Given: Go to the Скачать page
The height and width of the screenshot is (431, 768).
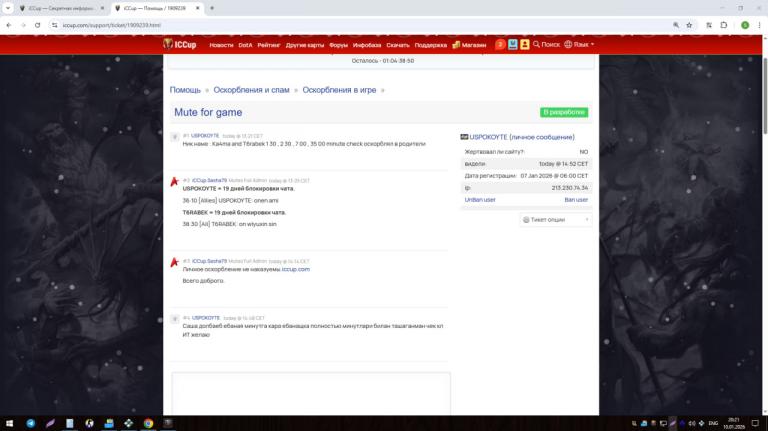Looking at the screenshot, I should [x=398, y=45].
